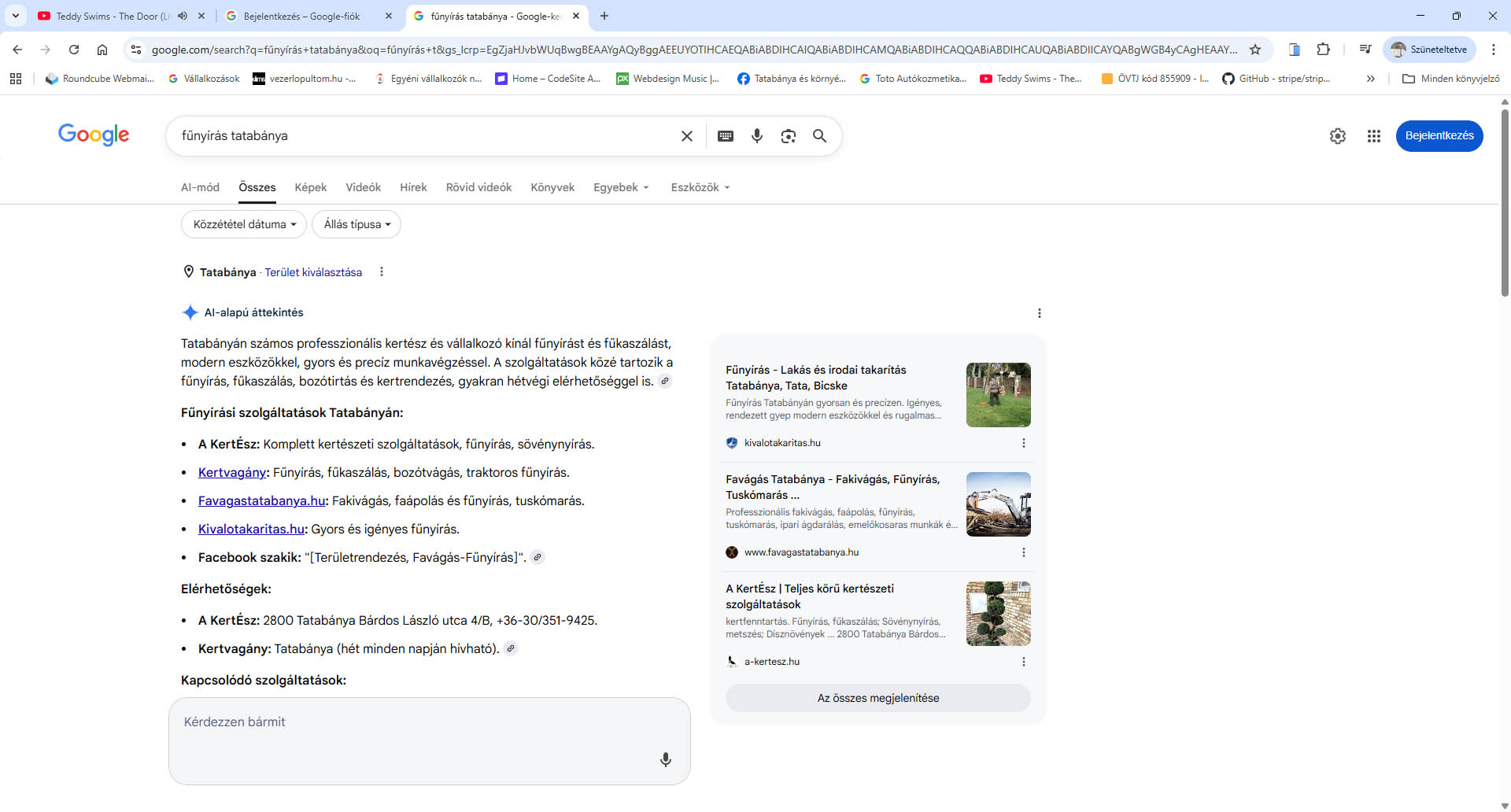The height and width of the screenshot is (812, 1511).
Task: Open the Favágás Tatabánya excavator thumbnail
Action: [x=999, y=504]
